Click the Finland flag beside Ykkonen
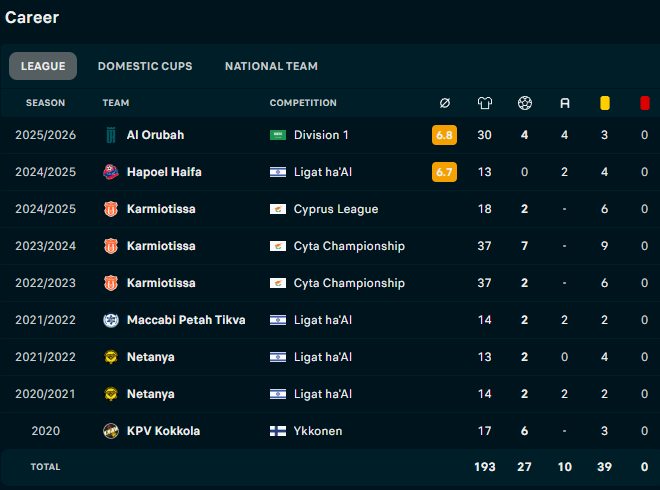Screen dimensions: 660x490 (x=278, y=431)
